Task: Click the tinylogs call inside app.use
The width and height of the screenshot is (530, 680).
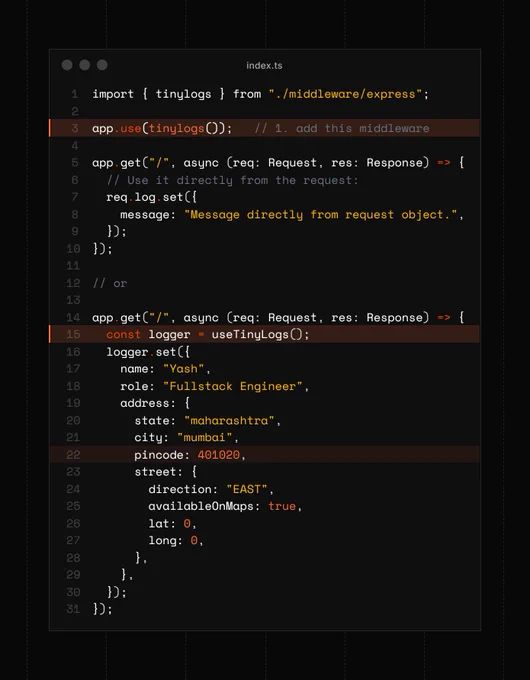Action: 176,128
